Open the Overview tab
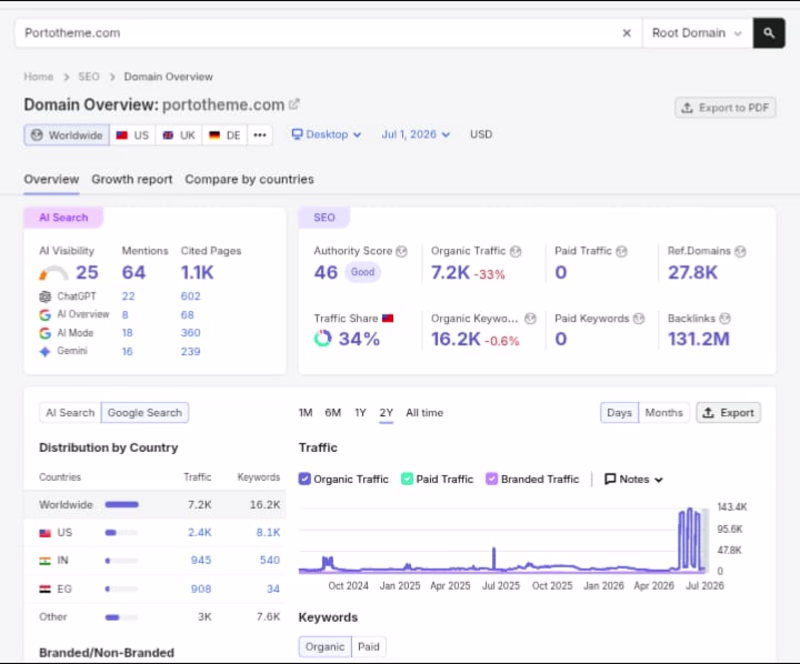 click(52, 179)
